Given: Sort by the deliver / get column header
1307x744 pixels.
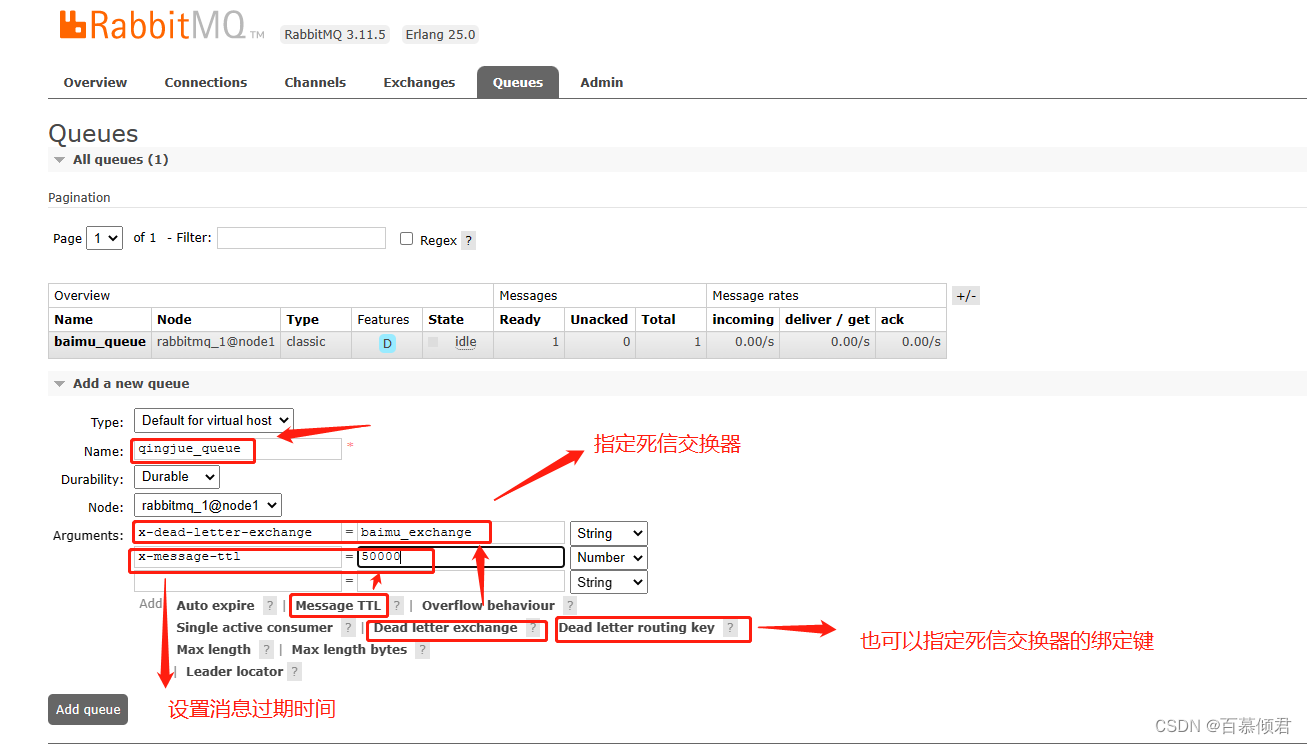Looking at the screenshot, I should coord(827,319).
